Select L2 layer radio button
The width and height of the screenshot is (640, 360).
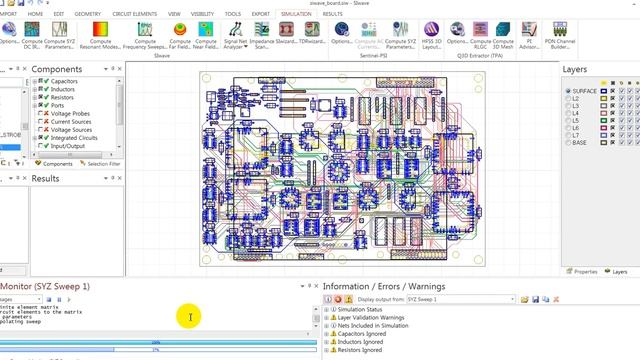568,98
